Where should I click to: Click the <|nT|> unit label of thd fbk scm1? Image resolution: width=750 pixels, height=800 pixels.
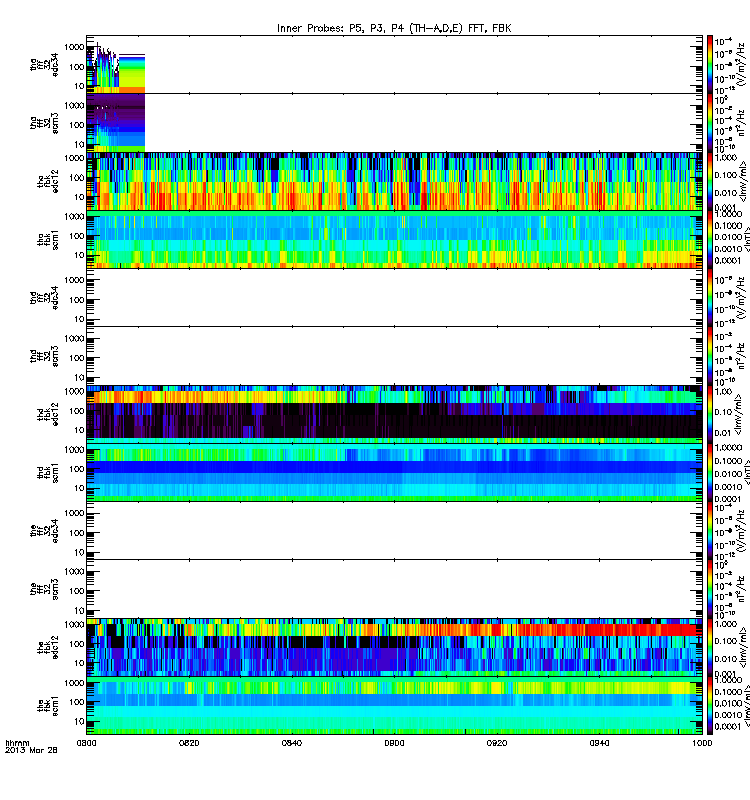[746, 473]
